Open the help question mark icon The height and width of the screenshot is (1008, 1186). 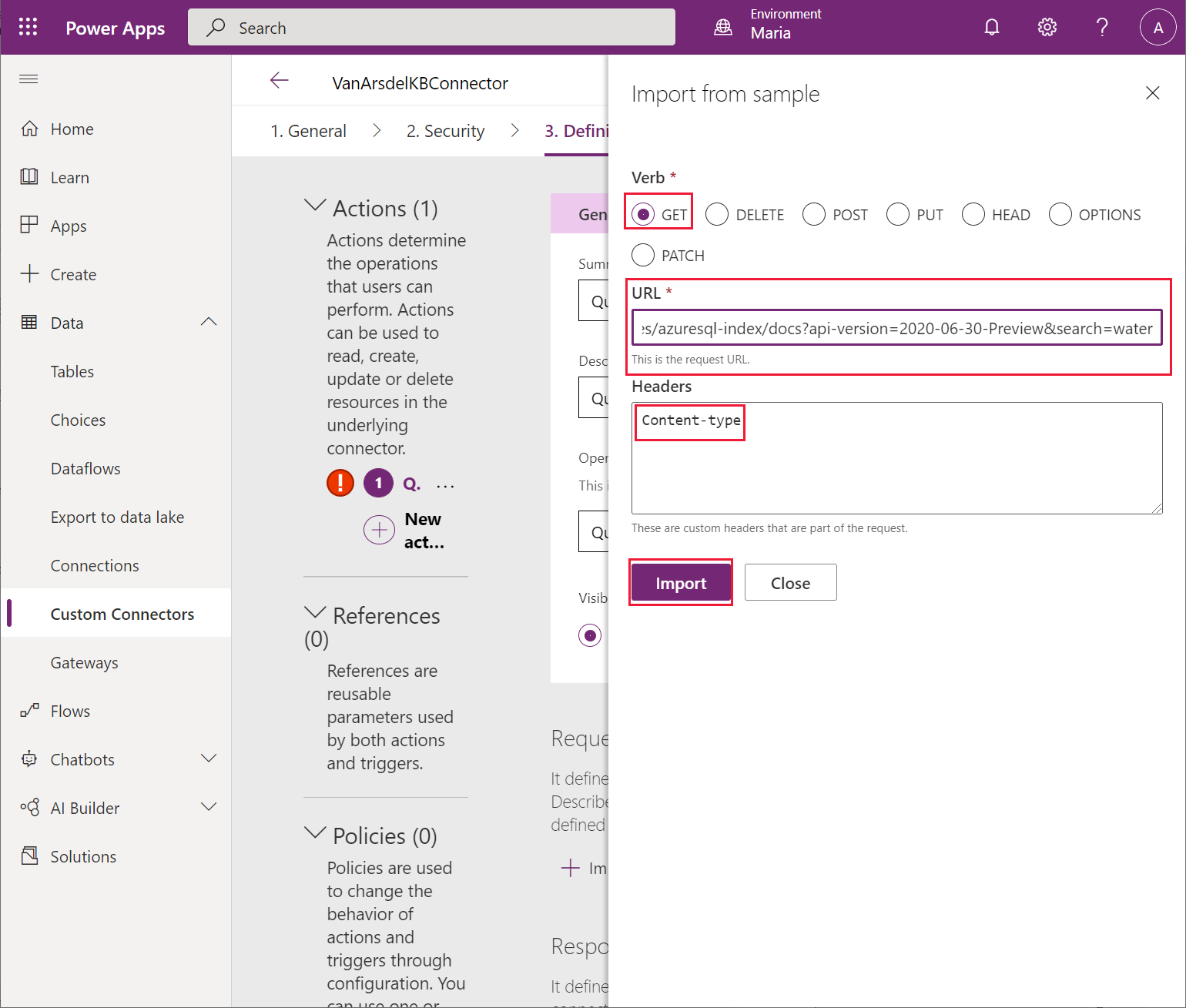[1102, 28]
